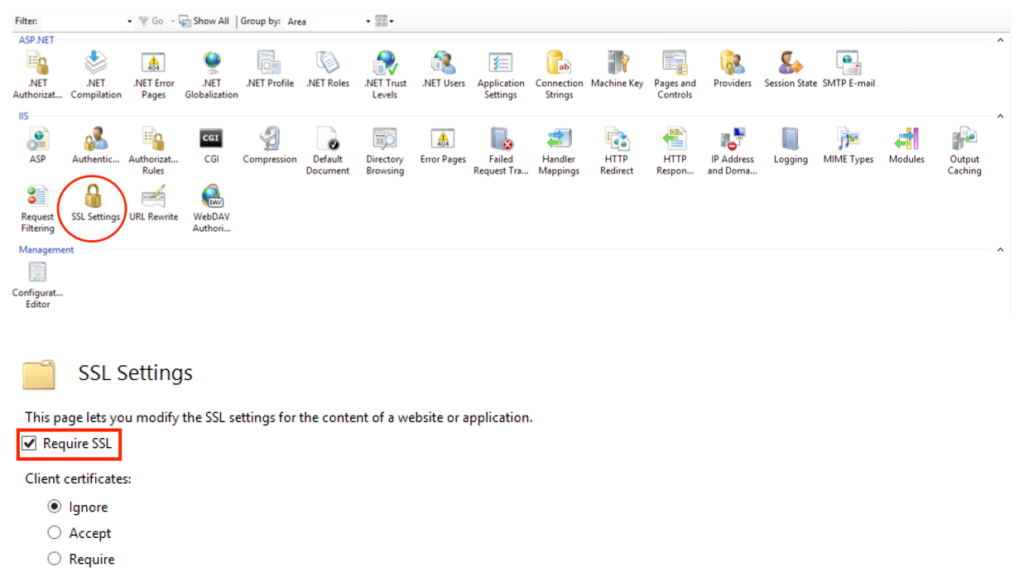The height and width of the screenshot is (577, 1024).
Task: Open Configuration Editor feature
Action: 37,285
